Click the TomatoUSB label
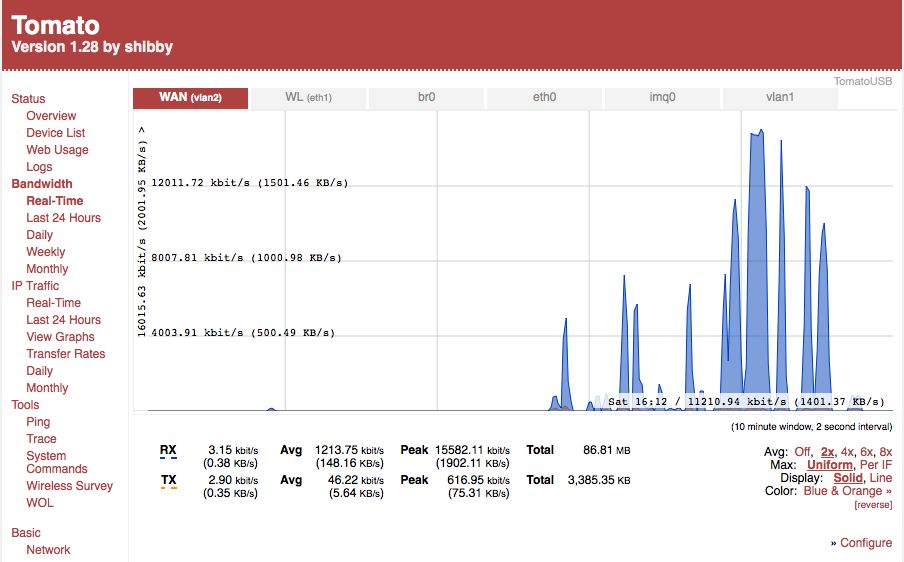The image size is (904, 562). (x=862, y=81)
